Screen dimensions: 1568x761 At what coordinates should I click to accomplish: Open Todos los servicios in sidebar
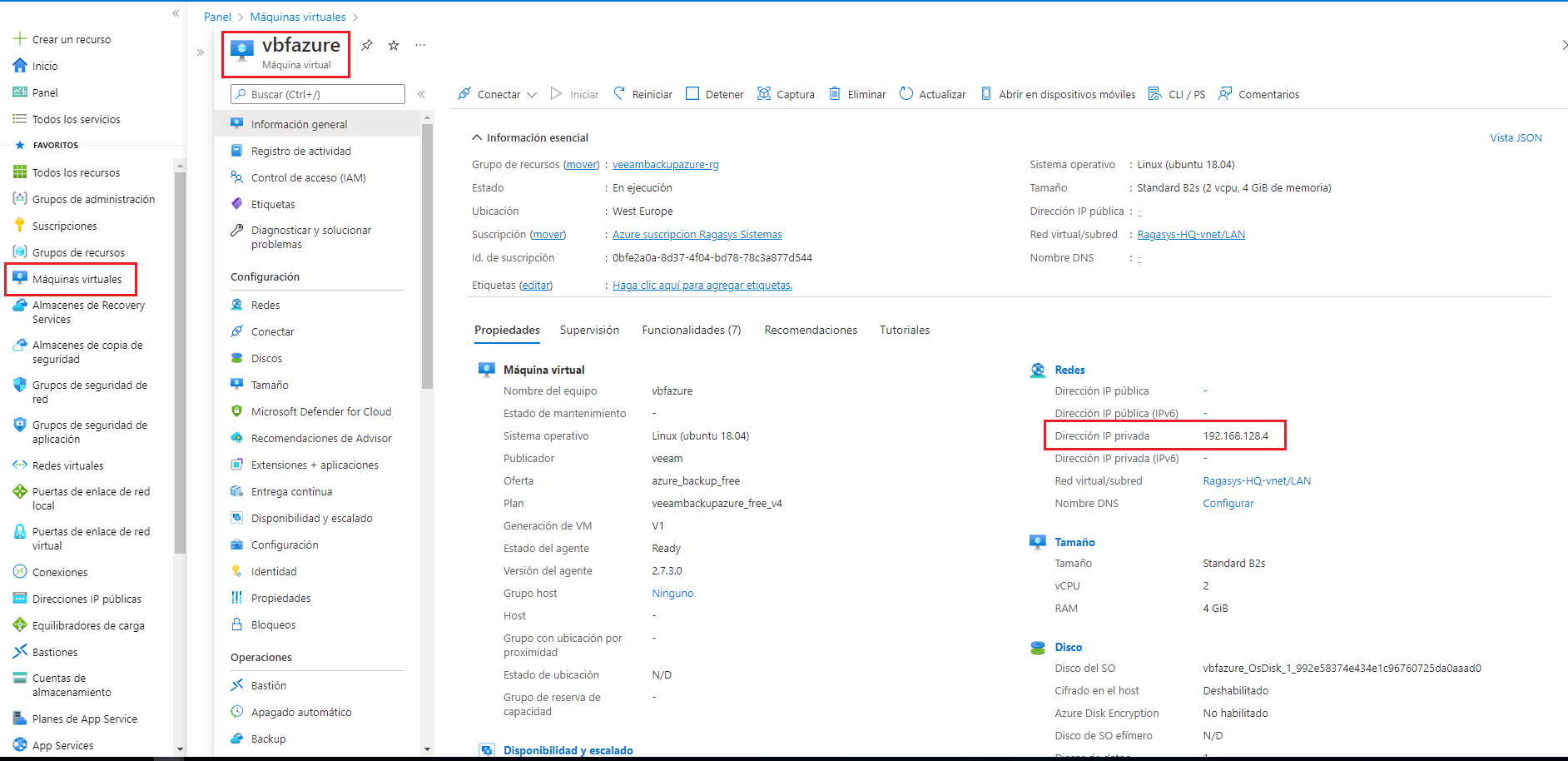[77, 119]
